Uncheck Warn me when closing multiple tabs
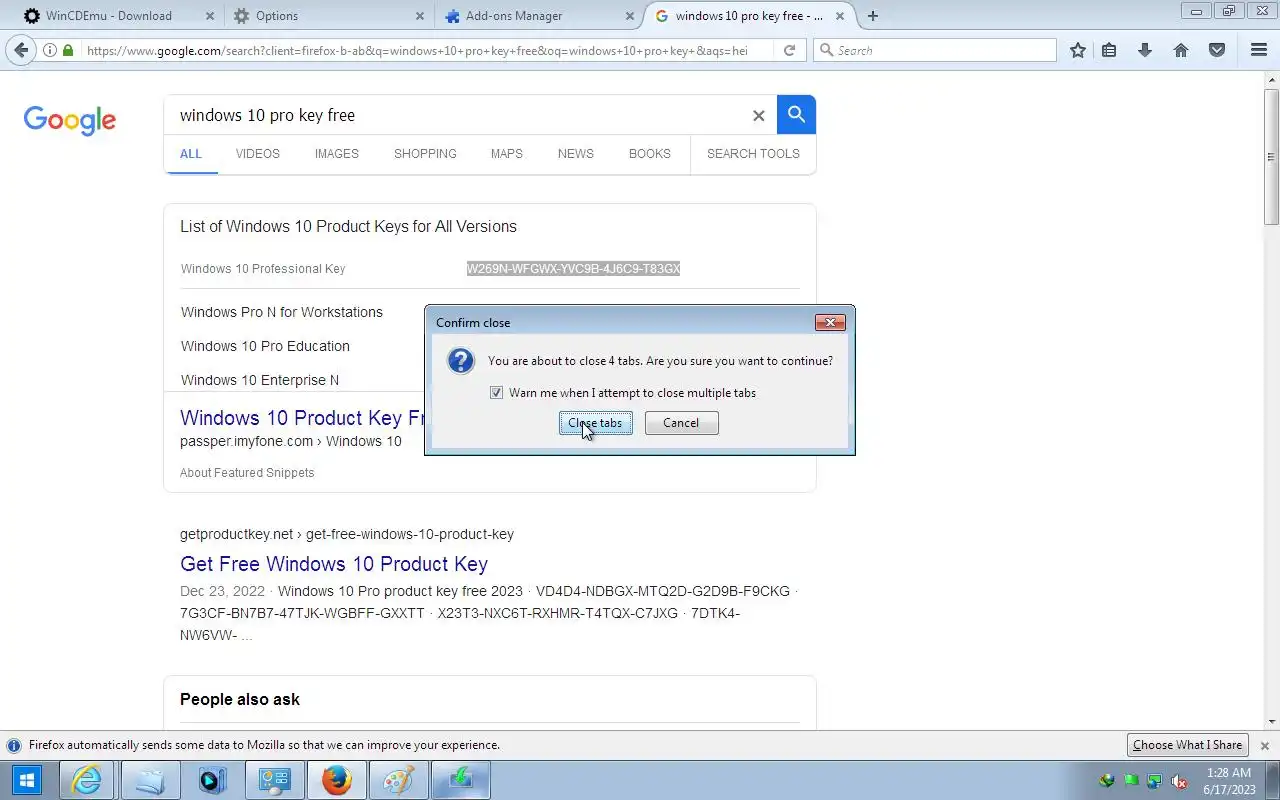This screenshot has height=800, width=1280. pos(496,393)
